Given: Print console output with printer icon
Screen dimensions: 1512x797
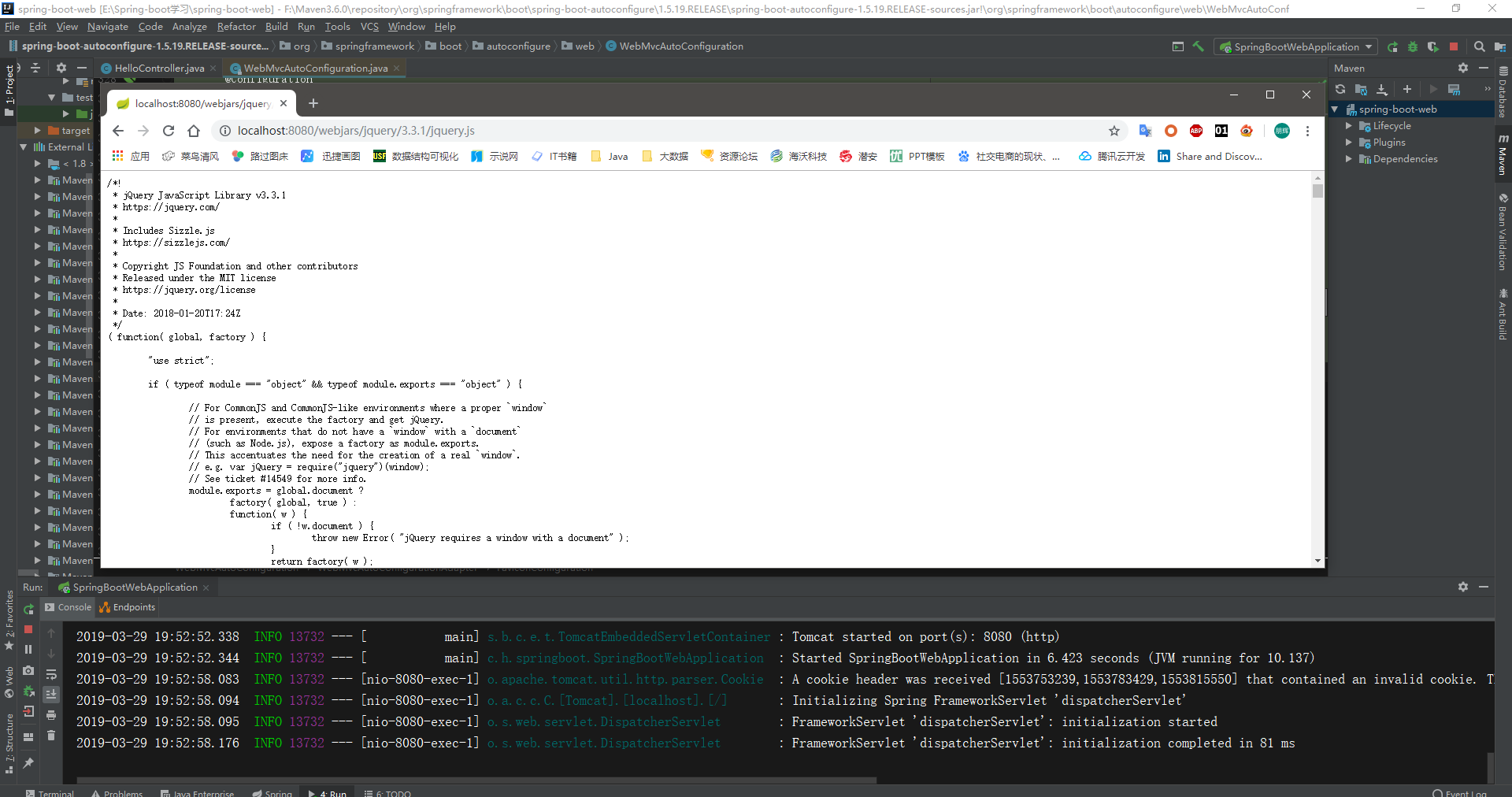Looking at the screenshot, I should [51, 715].
